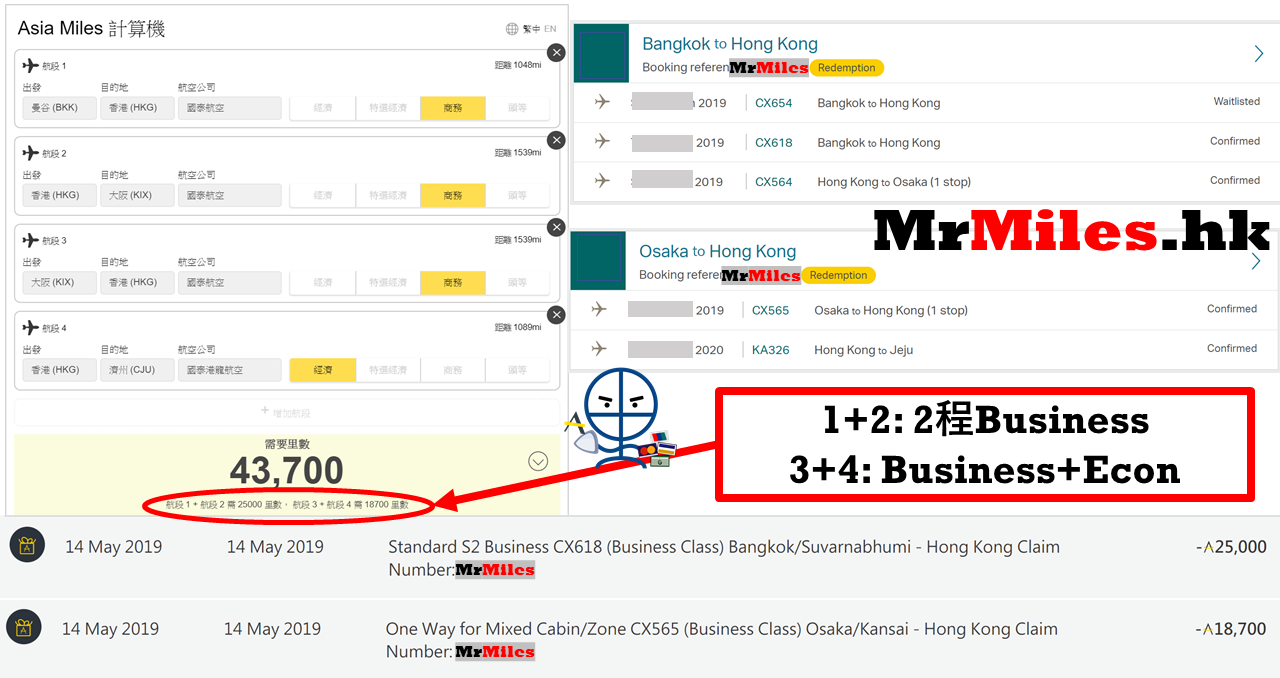Click the plane icon in the KA326 row
The width and height of the screenshot is (1280, 678).
(x=599, y=349)
